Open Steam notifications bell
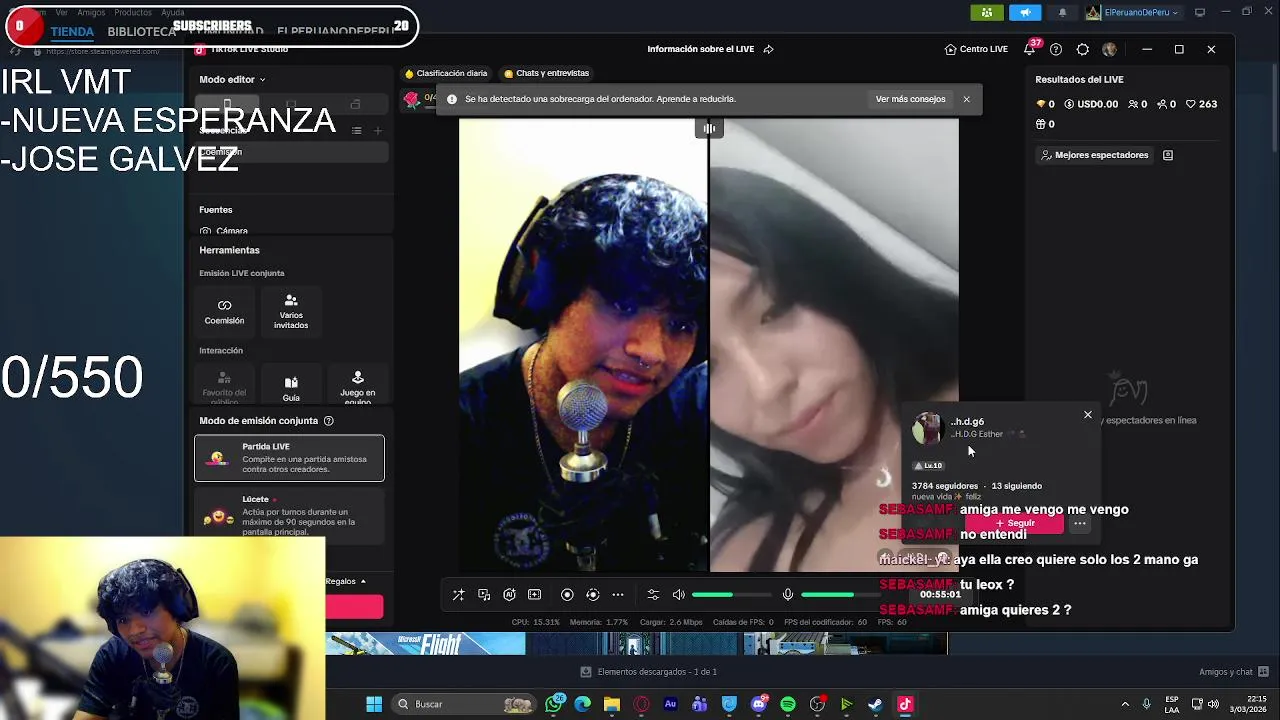Viewport: 1280px width, 720px height. [1062, 12]
